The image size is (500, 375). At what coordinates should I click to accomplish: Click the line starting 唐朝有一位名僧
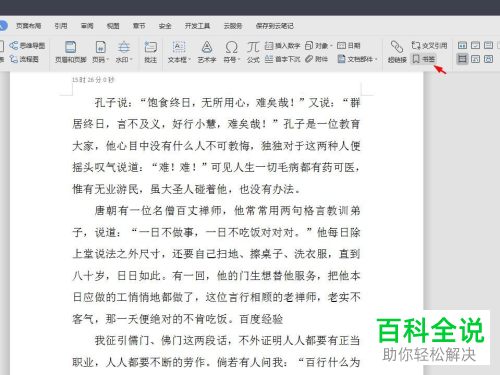coord(227,211)
